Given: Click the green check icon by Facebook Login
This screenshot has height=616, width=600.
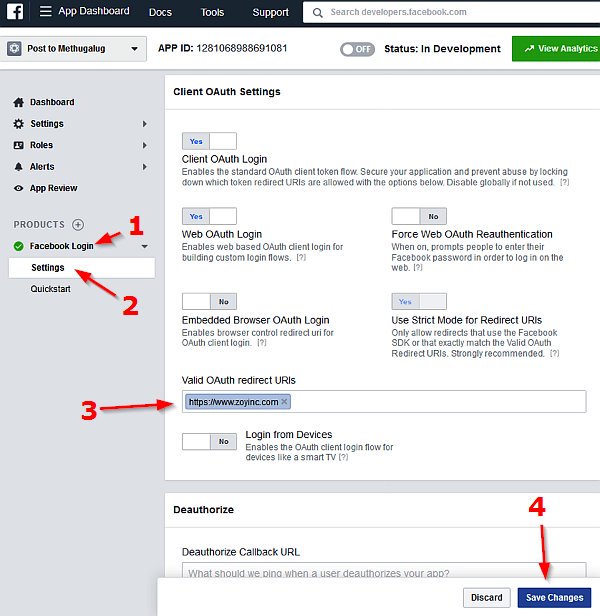Looking at the screenshot, I should click(x=18, y=246).
